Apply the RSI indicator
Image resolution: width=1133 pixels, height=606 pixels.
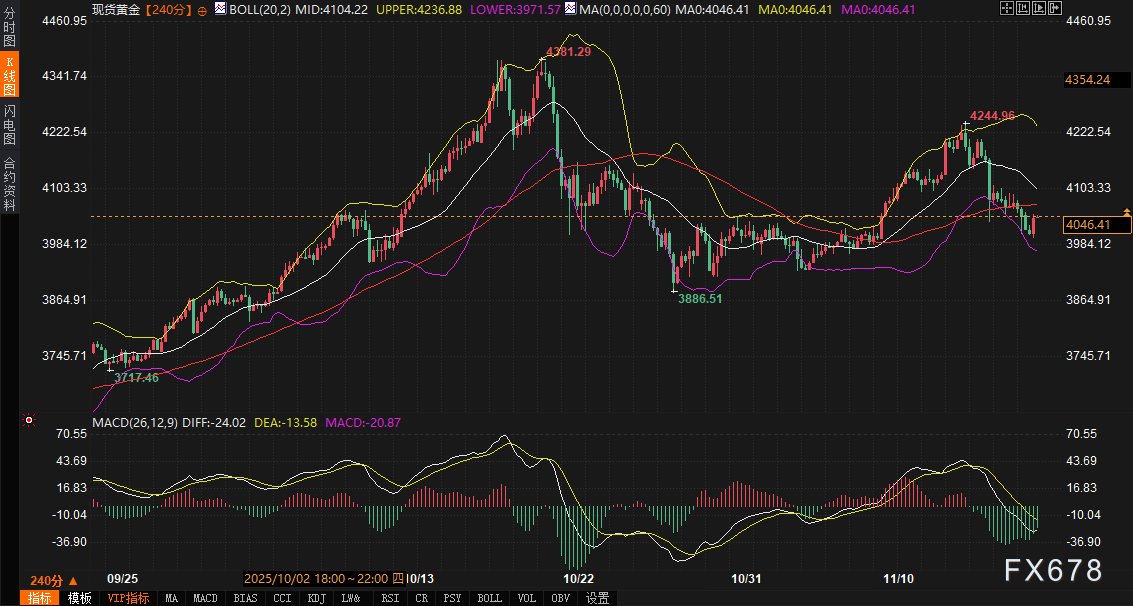[389, 598]
